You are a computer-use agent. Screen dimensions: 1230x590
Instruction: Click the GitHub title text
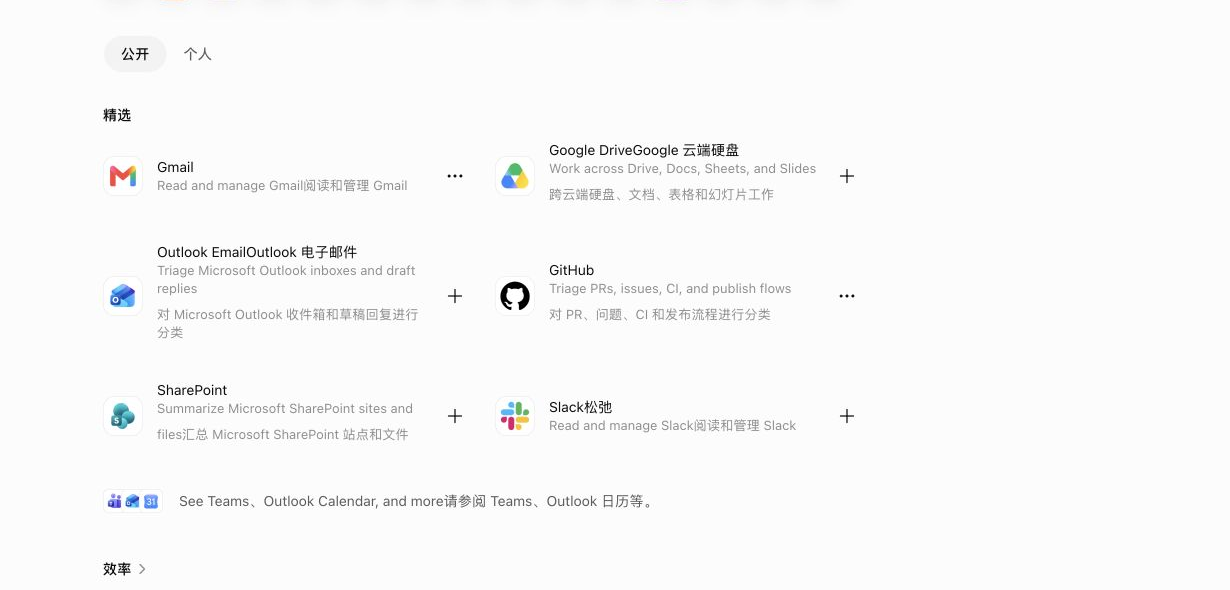tap(572, 270)
